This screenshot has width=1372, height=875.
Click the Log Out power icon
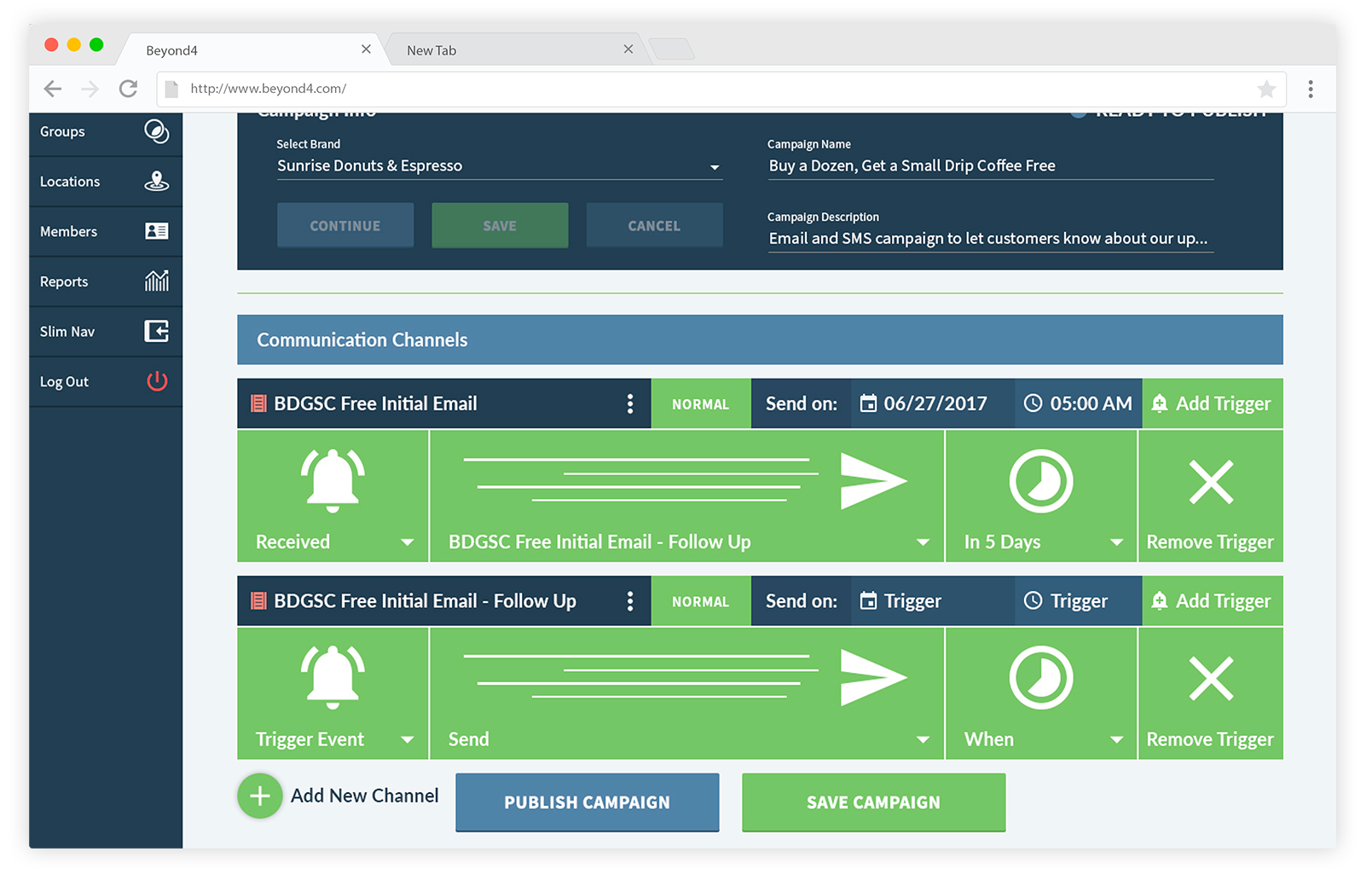tap(157, 381)
